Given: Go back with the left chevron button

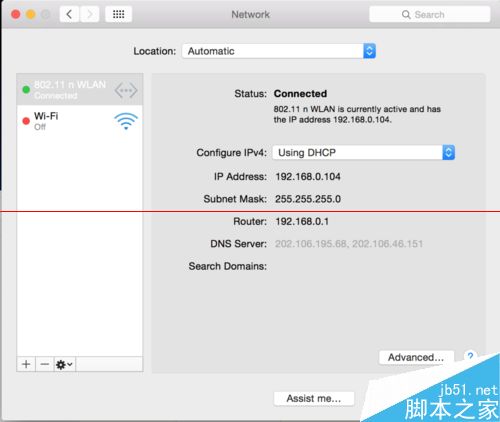Looking at the screenshot, I should click(x=69, y=14).
